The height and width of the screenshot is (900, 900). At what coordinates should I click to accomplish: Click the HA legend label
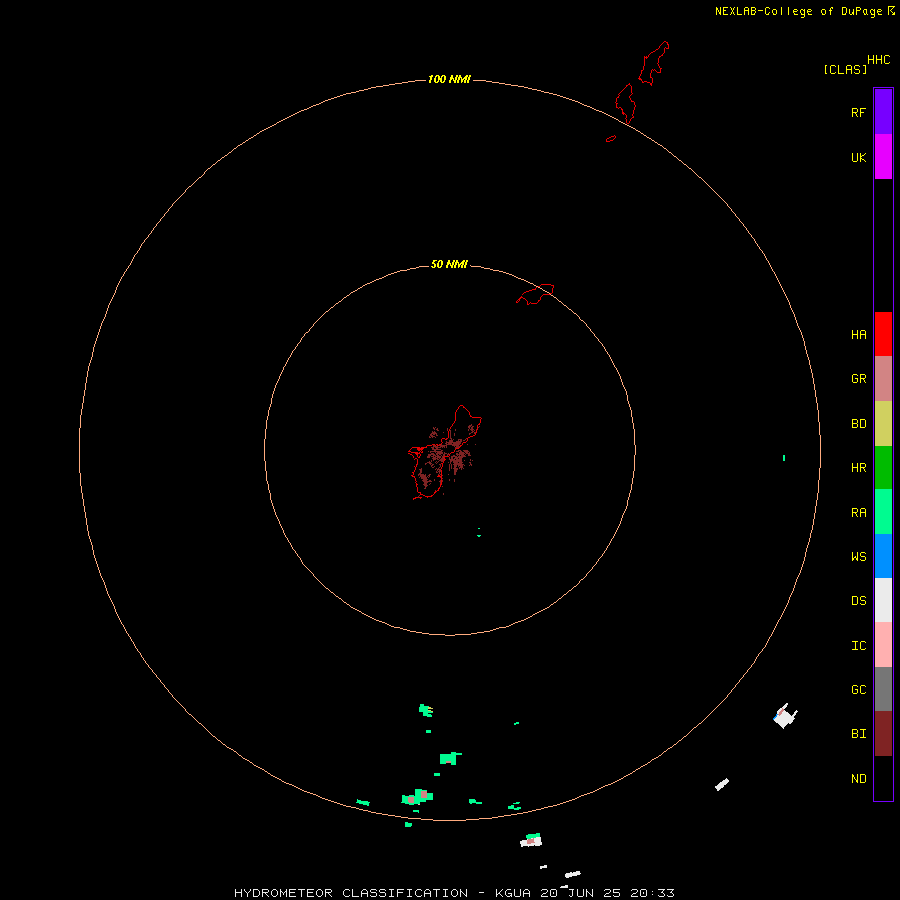[x=858, y=334]
